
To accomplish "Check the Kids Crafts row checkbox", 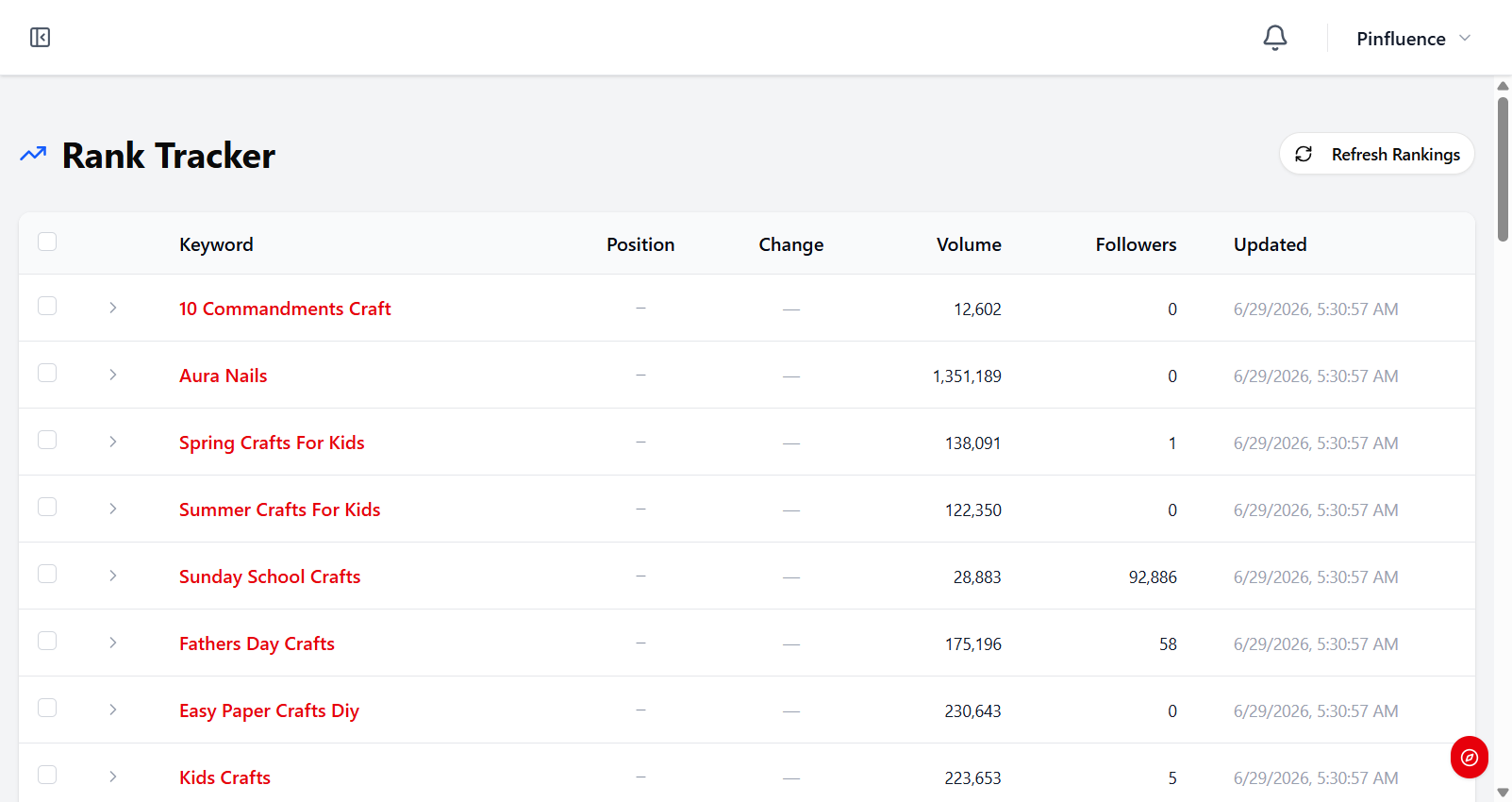I will click(47, 775).
